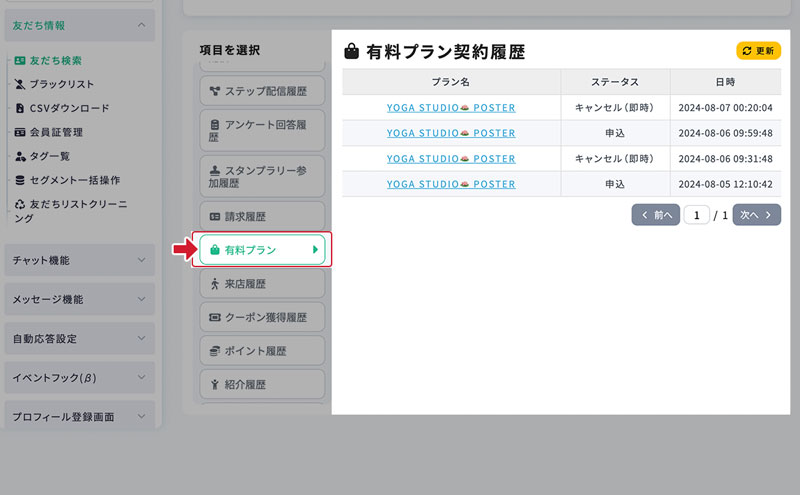The height and width of the screenshot is (495, 800).
Task: Click shopping bag icon beside page title
Action: click(x=351, y=52)
